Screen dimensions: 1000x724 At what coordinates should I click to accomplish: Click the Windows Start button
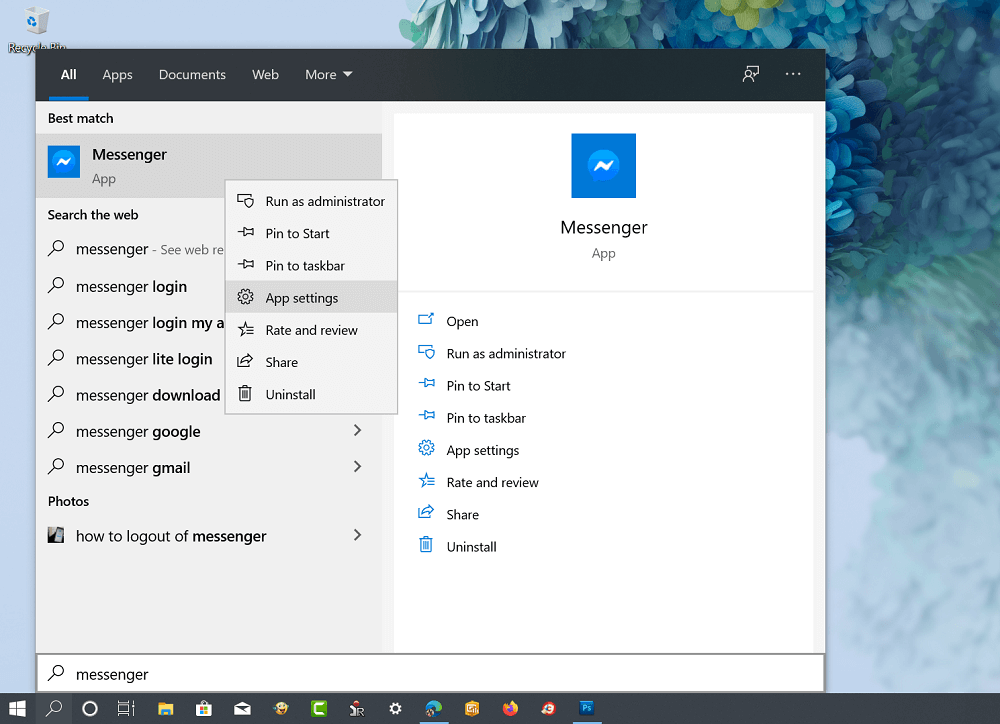tap(17, 708)
